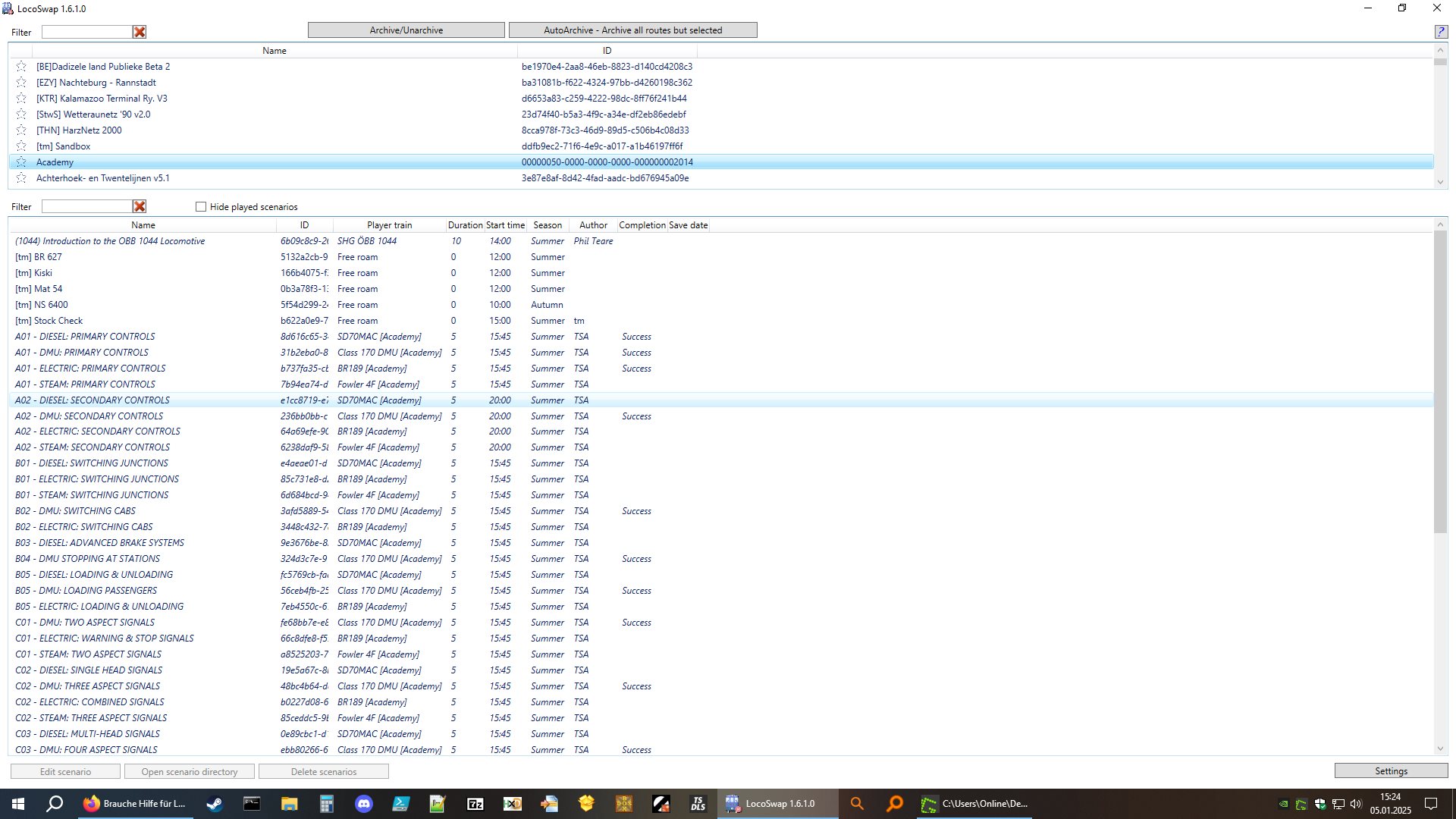
Task: Open the volume speaker tray icon
Action: tap(1356, 804)
